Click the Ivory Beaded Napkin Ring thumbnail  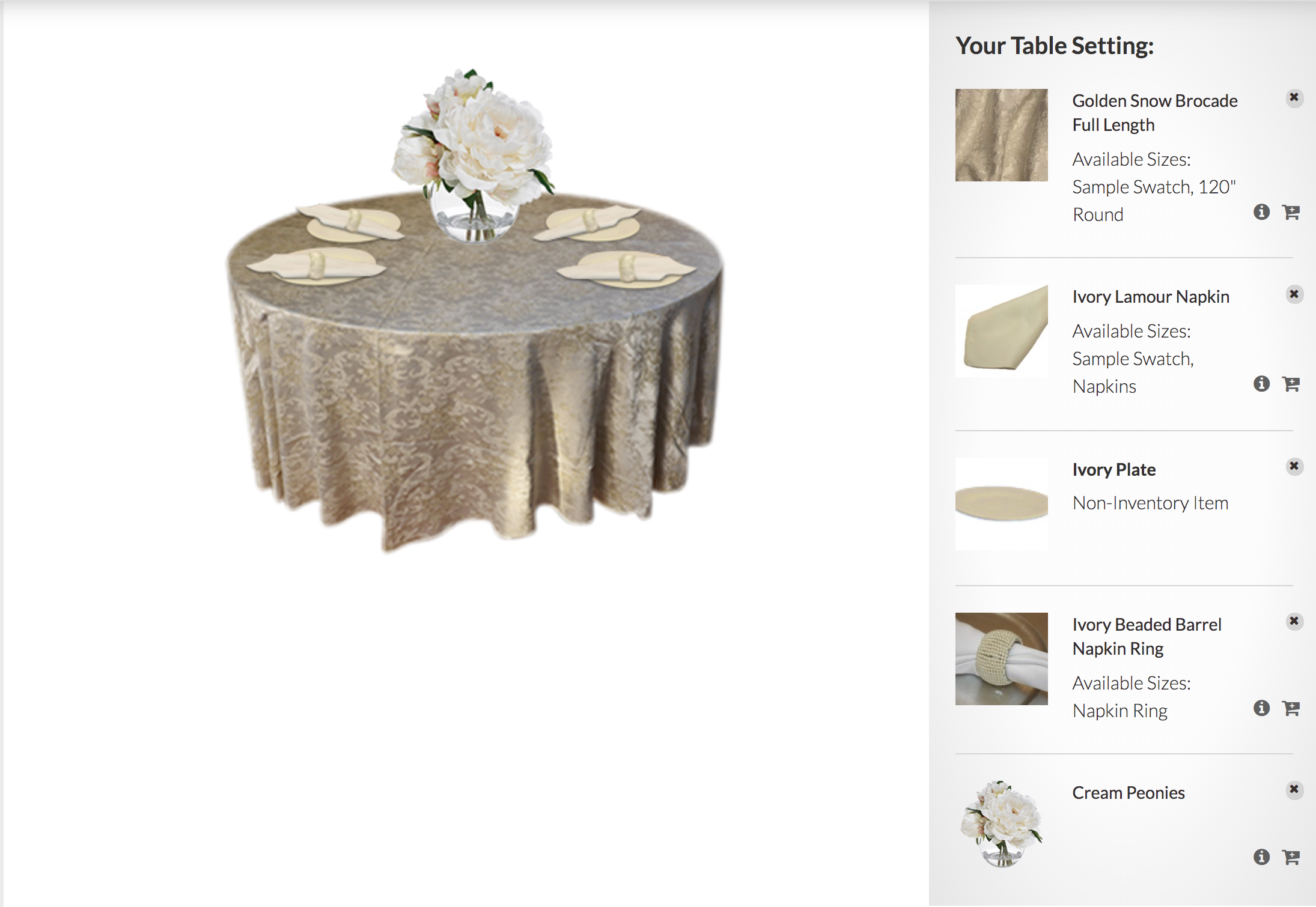1002,659
